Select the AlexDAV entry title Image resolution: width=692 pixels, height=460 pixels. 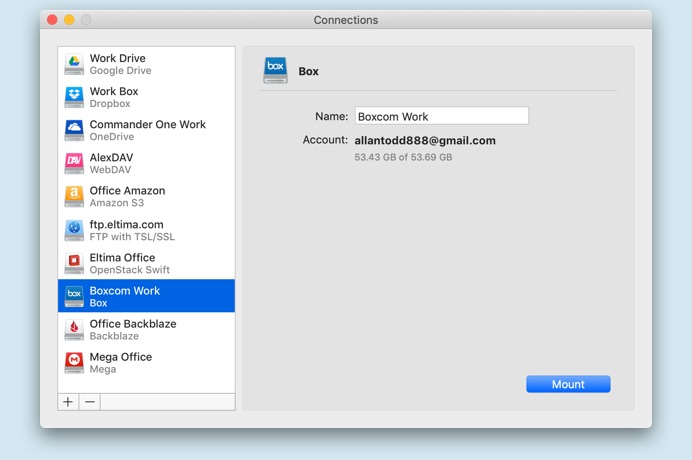coord(111,158)
